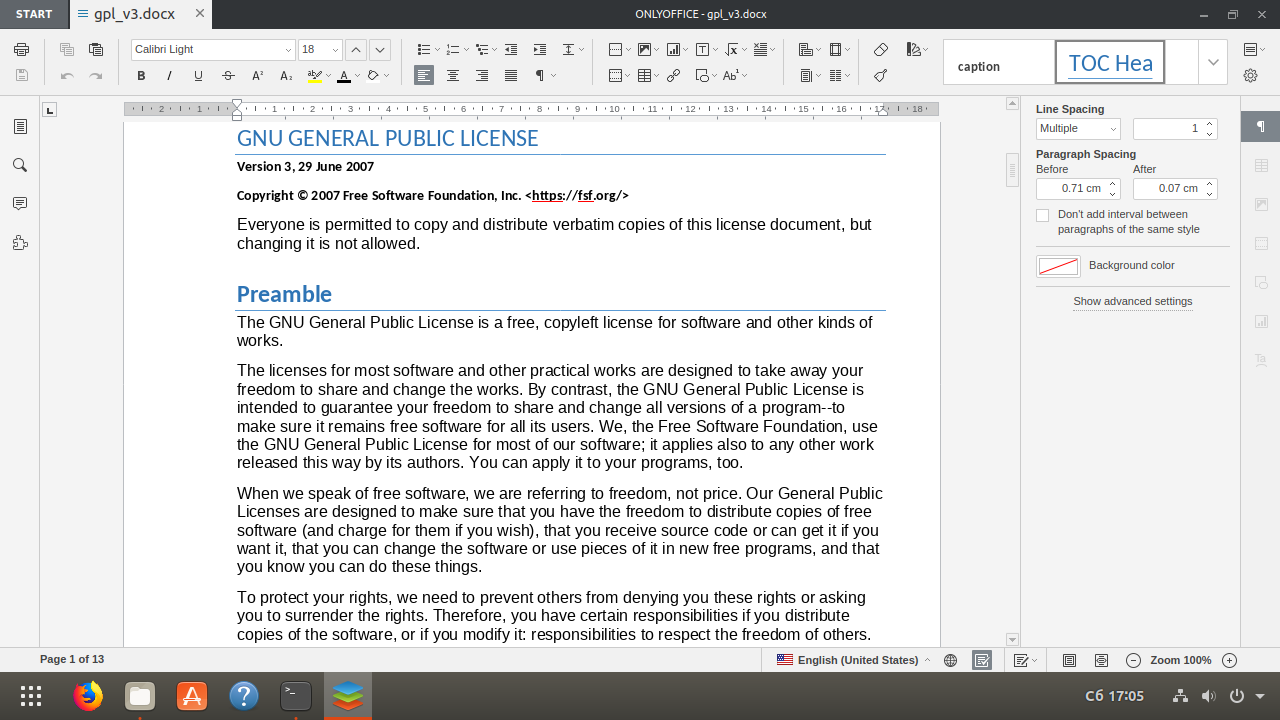Screen dimensions: 1280x720
Task: Paste clipboard contents using the Paste icon
Action: point(96,49)
